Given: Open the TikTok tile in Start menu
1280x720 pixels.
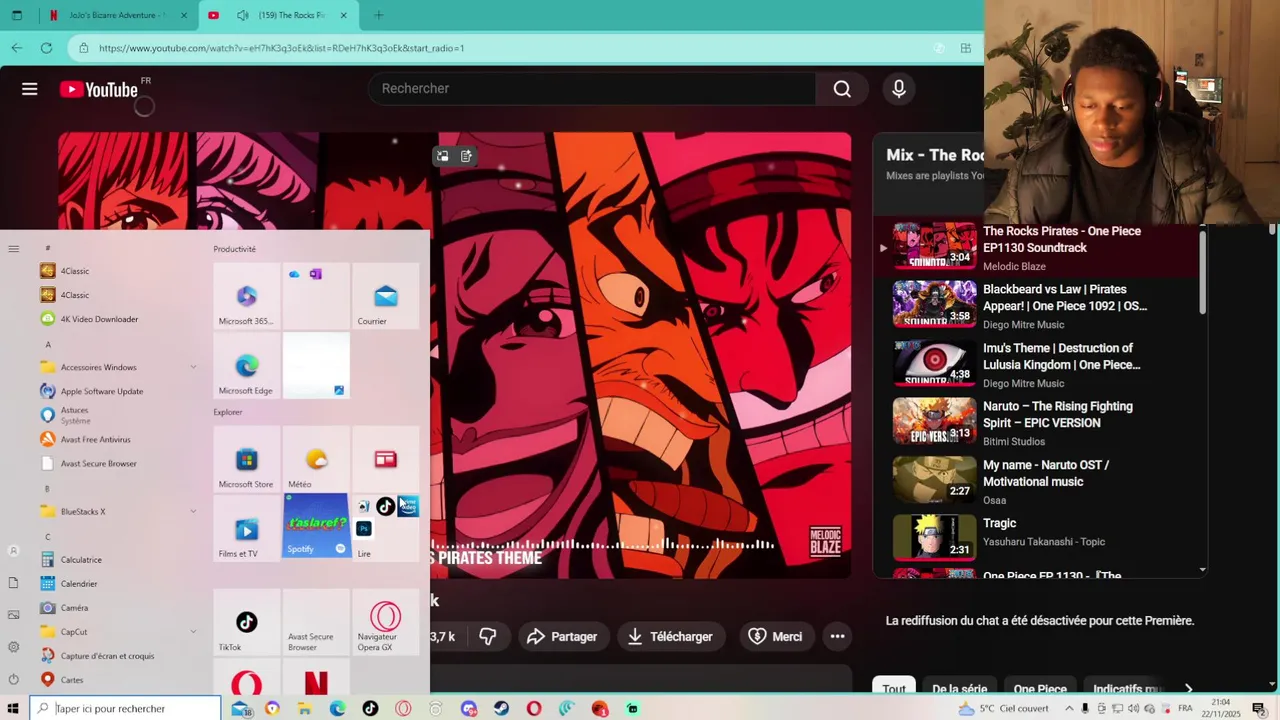Looking at the screenshot, I should tap(246, 622).
